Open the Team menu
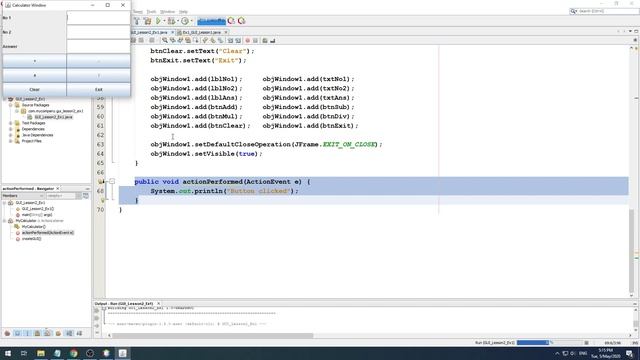This screenshot has height=360, width=640. 138,12
